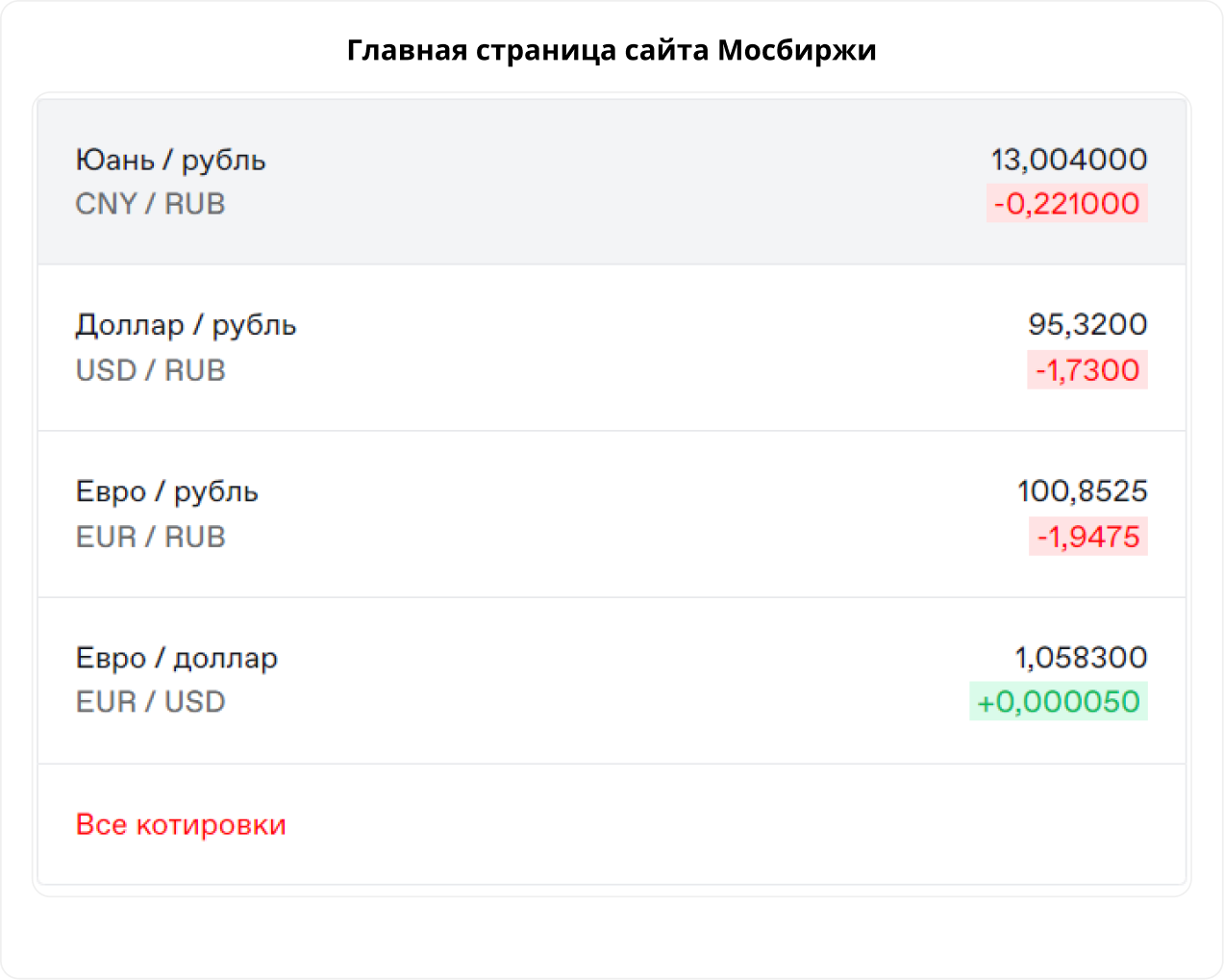
Task: Click the 100,8525 euro rate value
Action: click(1082, 491)
